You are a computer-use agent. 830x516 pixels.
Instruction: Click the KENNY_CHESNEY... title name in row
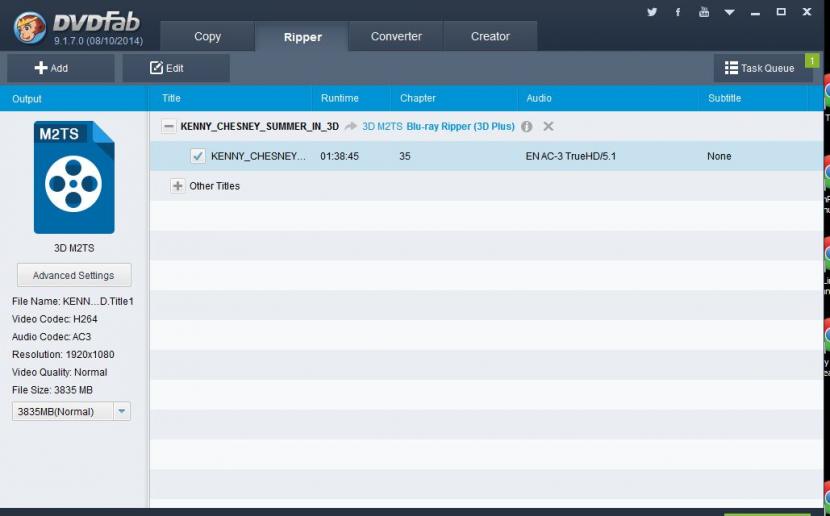(258, 156)
